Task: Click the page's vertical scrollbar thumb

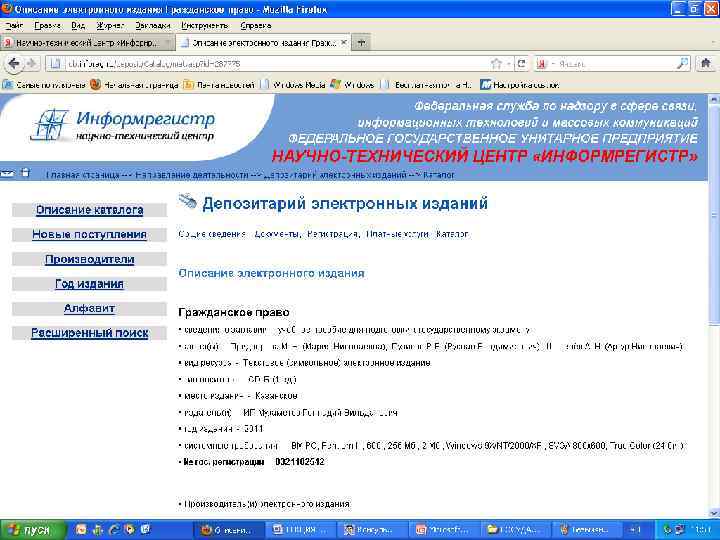Action: click(x=714, y=214)
